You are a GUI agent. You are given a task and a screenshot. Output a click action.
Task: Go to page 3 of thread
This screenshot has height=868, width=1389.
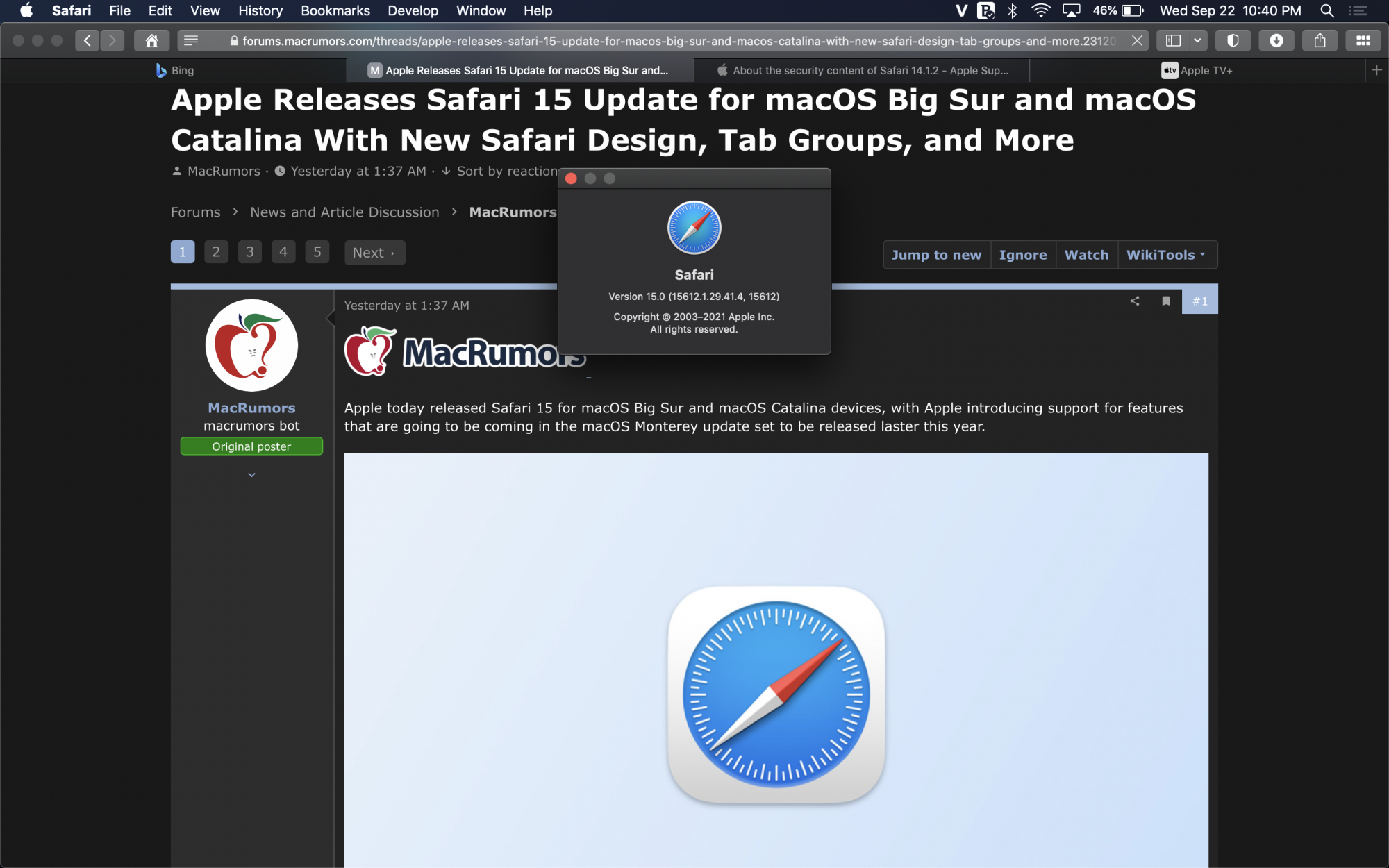tap(250, 252)
